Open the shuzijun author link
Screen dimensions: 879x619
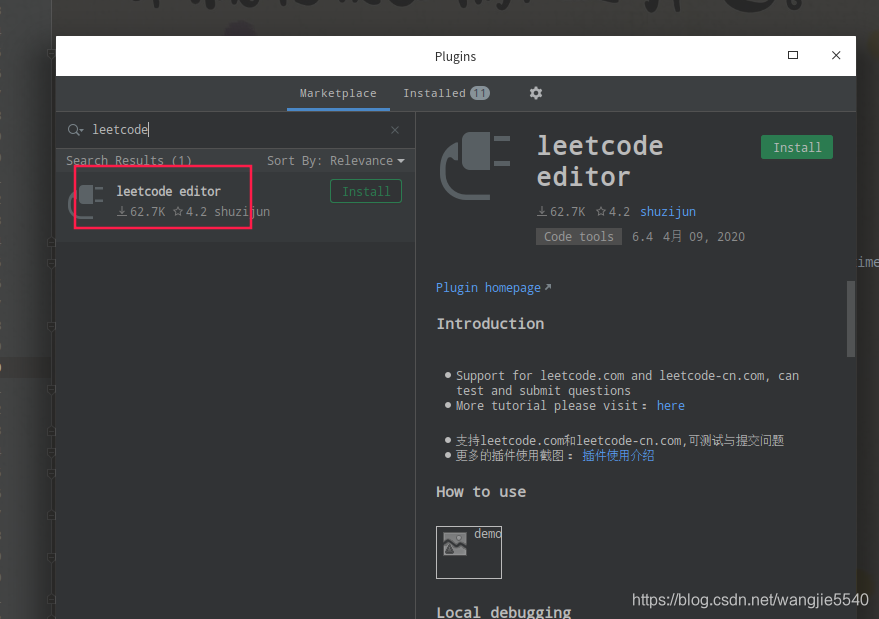coord(668,212)
